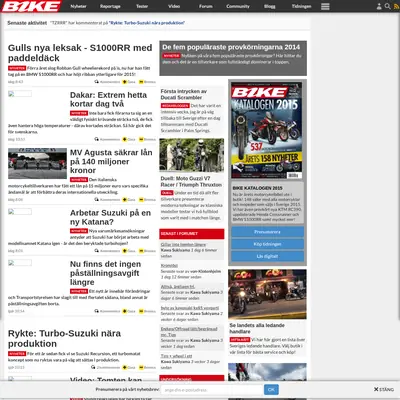
Task: Click comment bubble icon under MV Agusta article
Action: 97,200
